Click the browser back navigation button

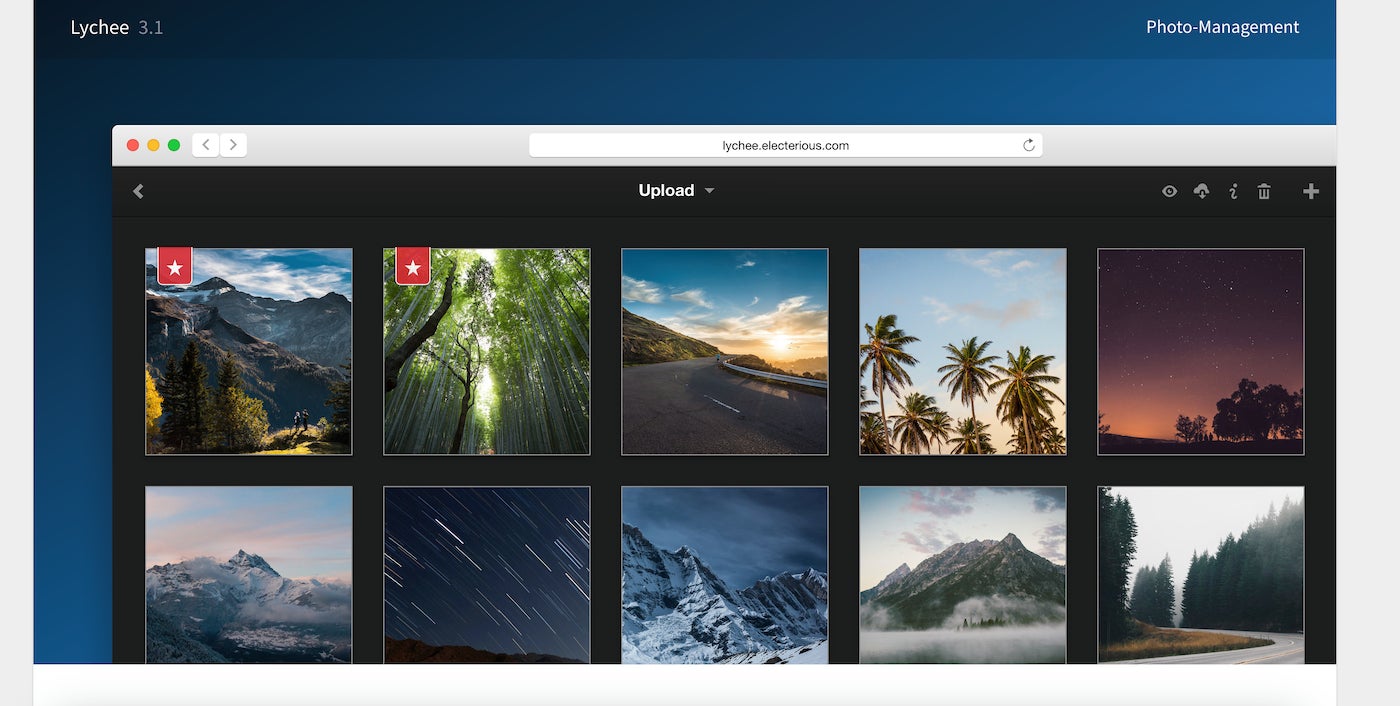point(206,145)
